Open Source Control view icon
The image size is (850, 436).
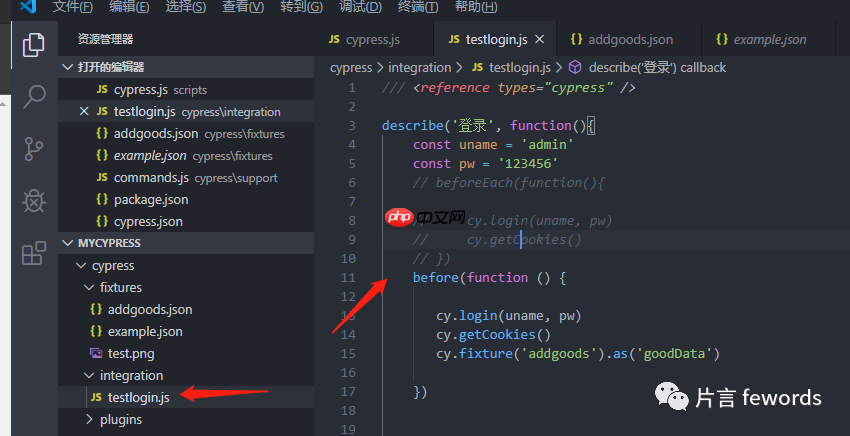coord(34,149)
